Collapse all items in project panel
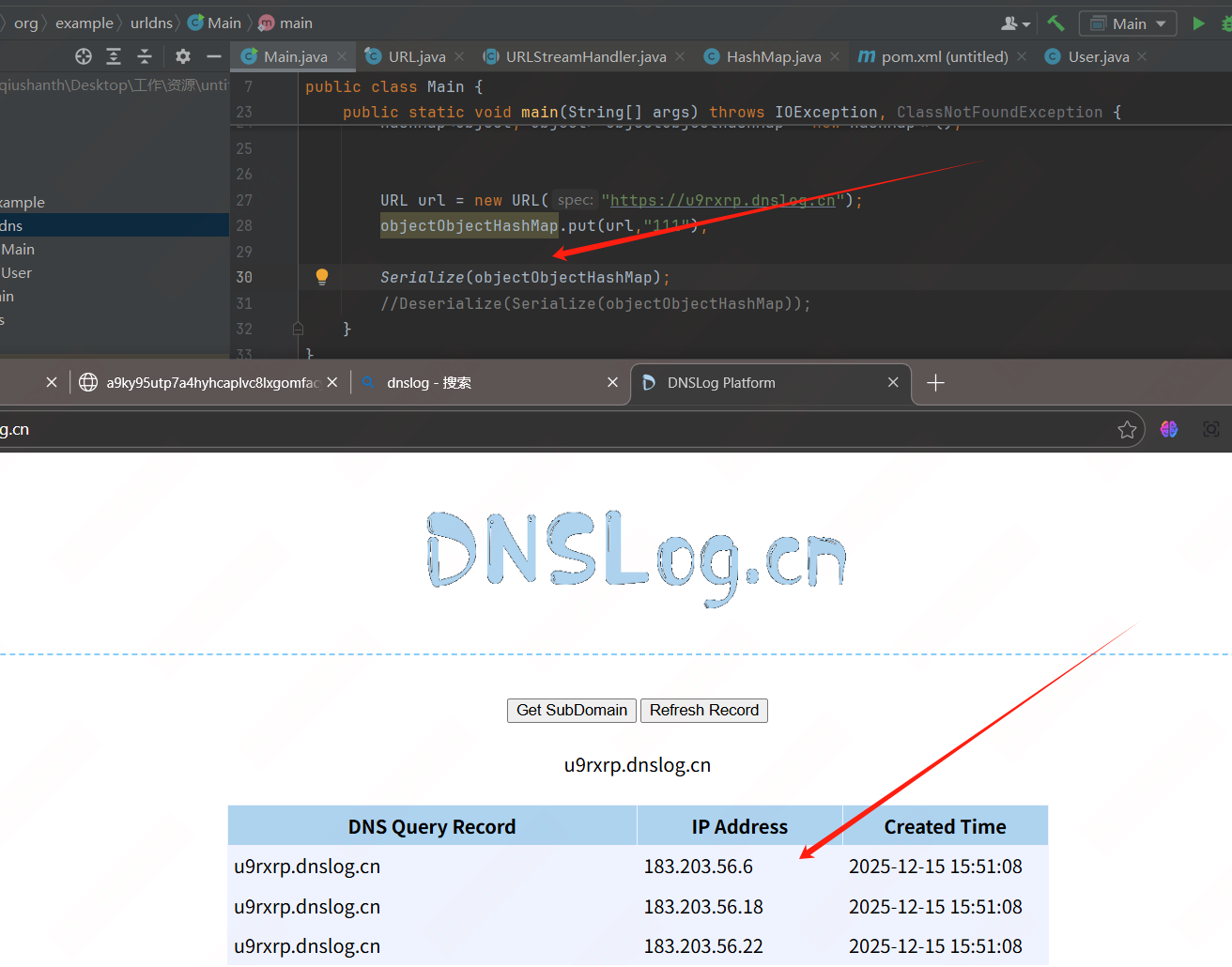The image size is (1232, 967). point(145,56)
